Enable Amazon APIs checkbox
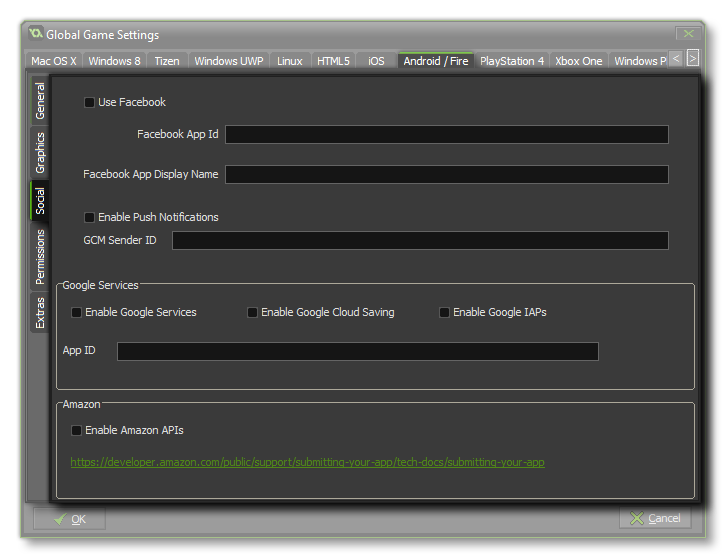Screen dimensions: 726x558 pos(77,430)
